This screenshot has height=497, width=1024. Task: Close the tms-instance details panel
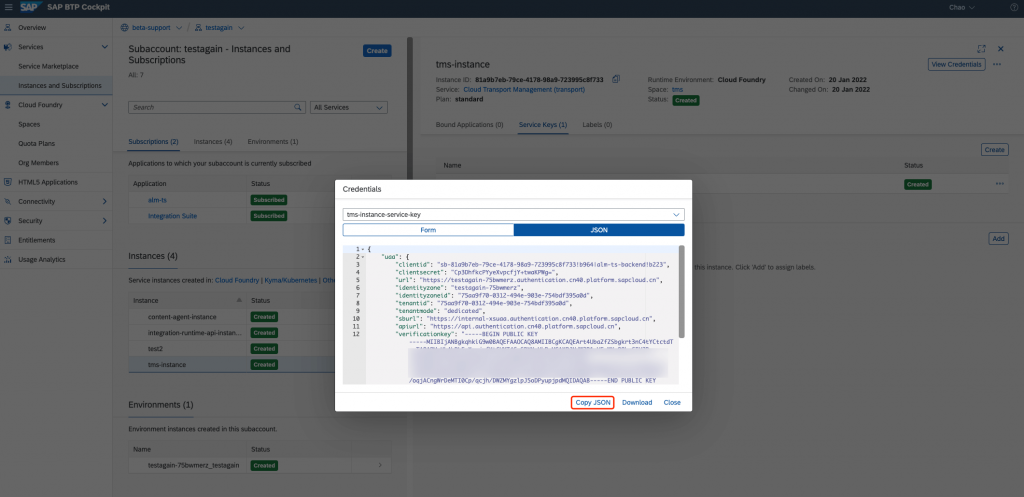click(x=1000, y=49)
